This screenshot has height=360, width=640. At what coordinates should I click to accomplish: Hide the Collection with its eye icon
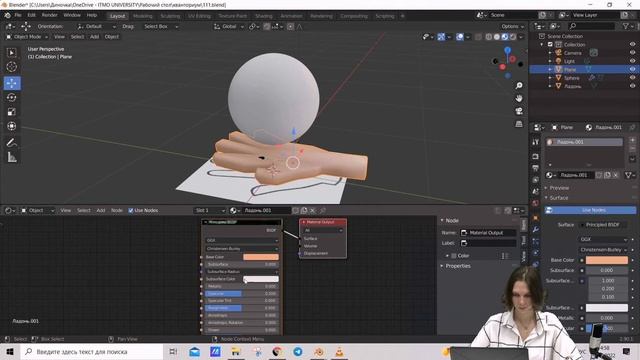click(632, 44)
